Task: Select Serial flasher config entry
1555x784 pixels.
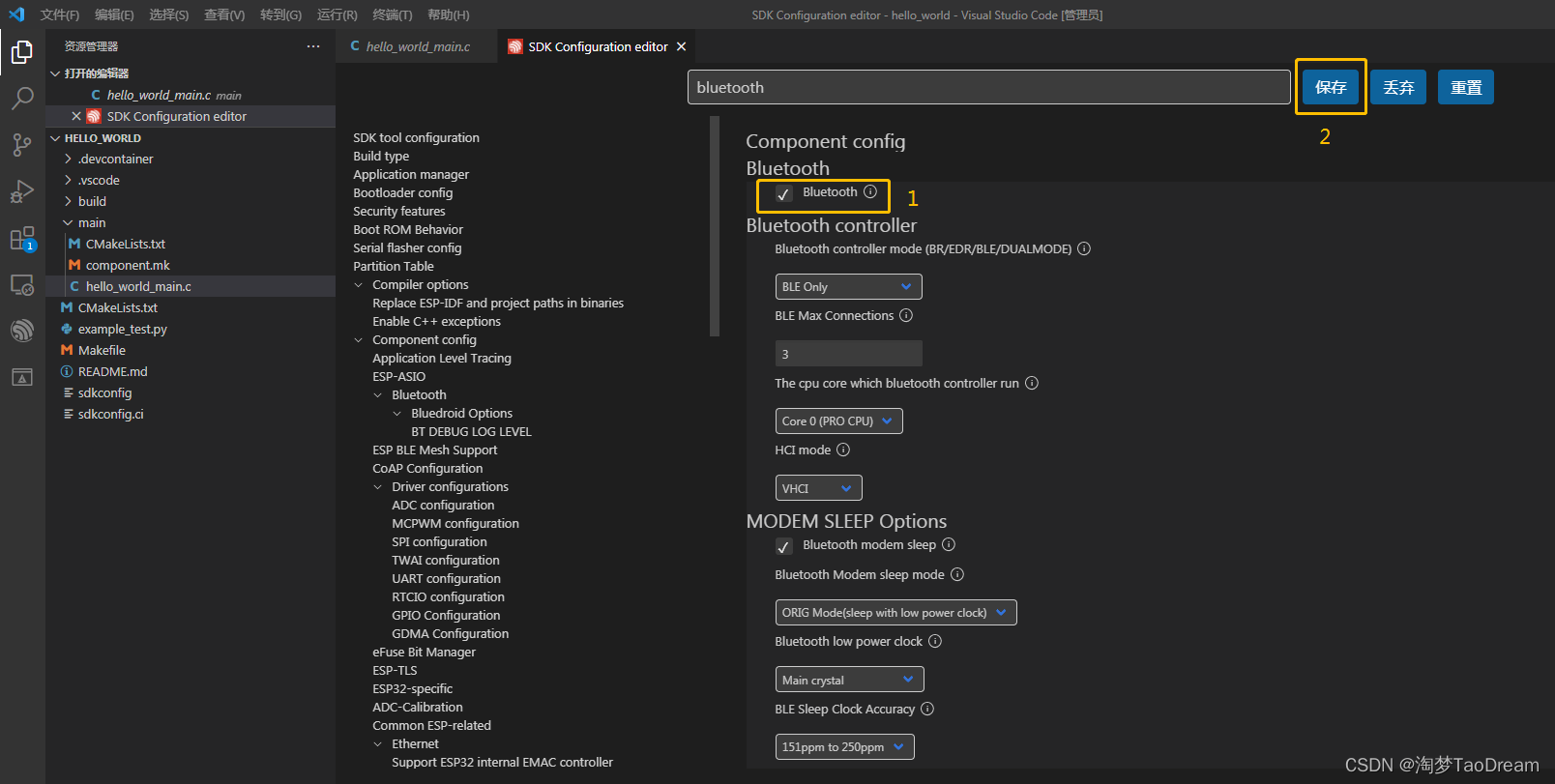Action: point(407,247)
